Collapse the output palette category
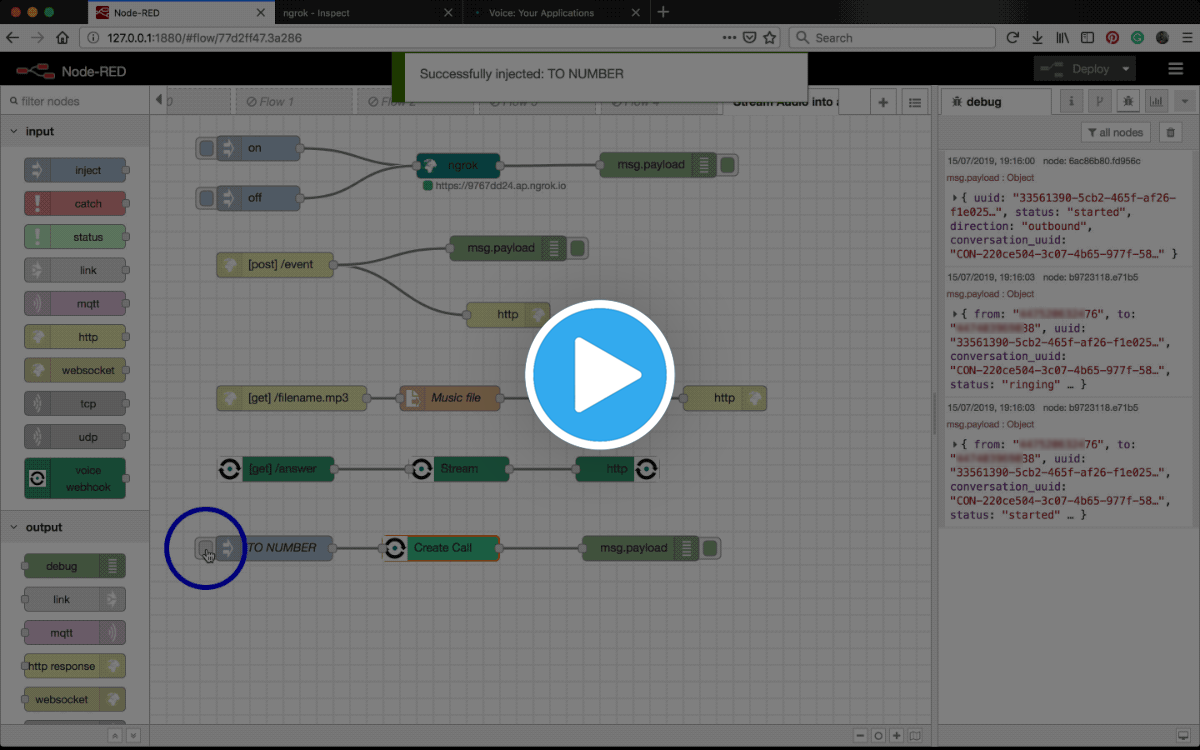The image size is (1200, 750). point(75,527)
